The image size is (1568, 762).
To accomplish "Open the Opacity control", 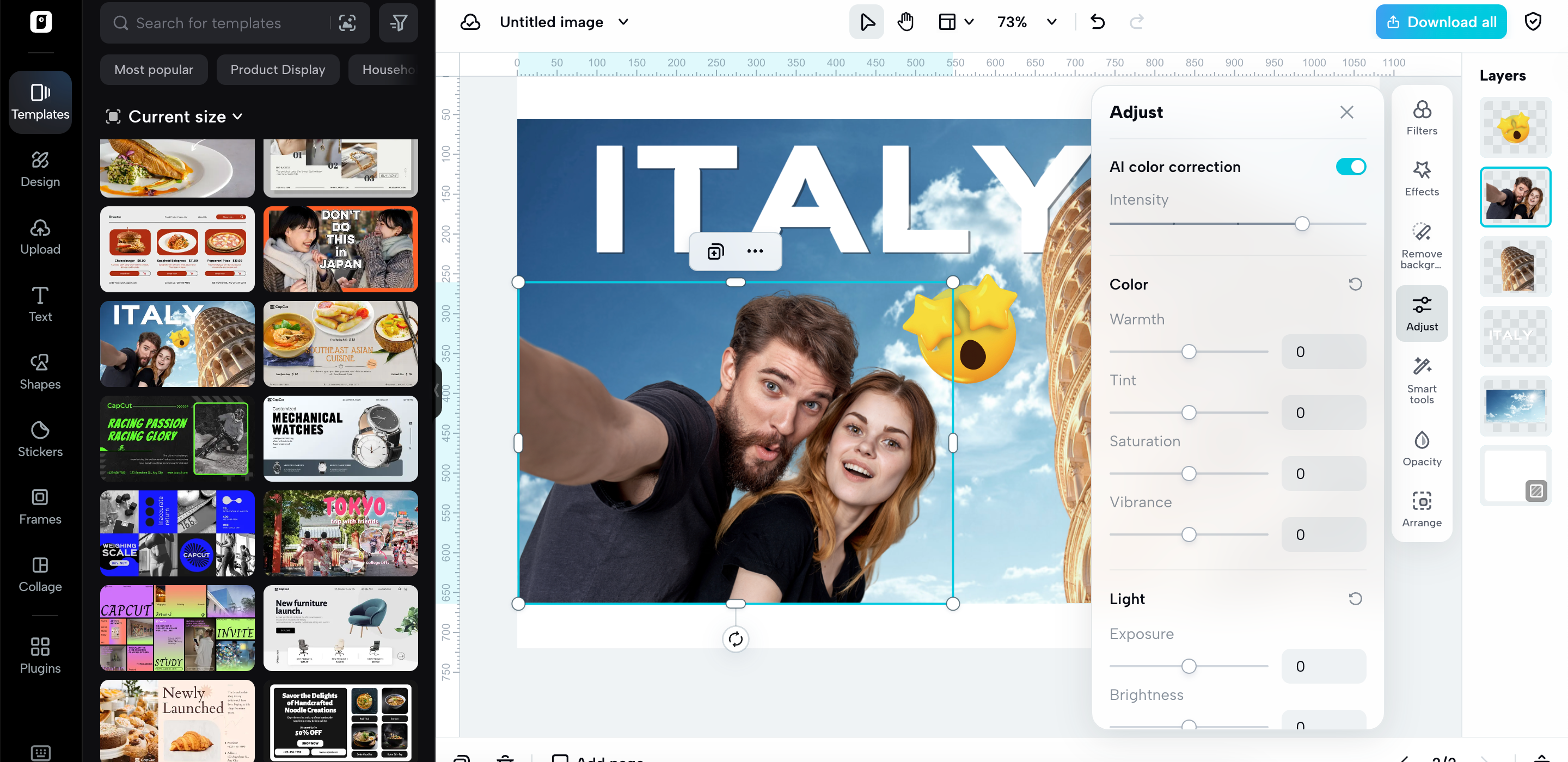I will click(x=1422, y=448).
